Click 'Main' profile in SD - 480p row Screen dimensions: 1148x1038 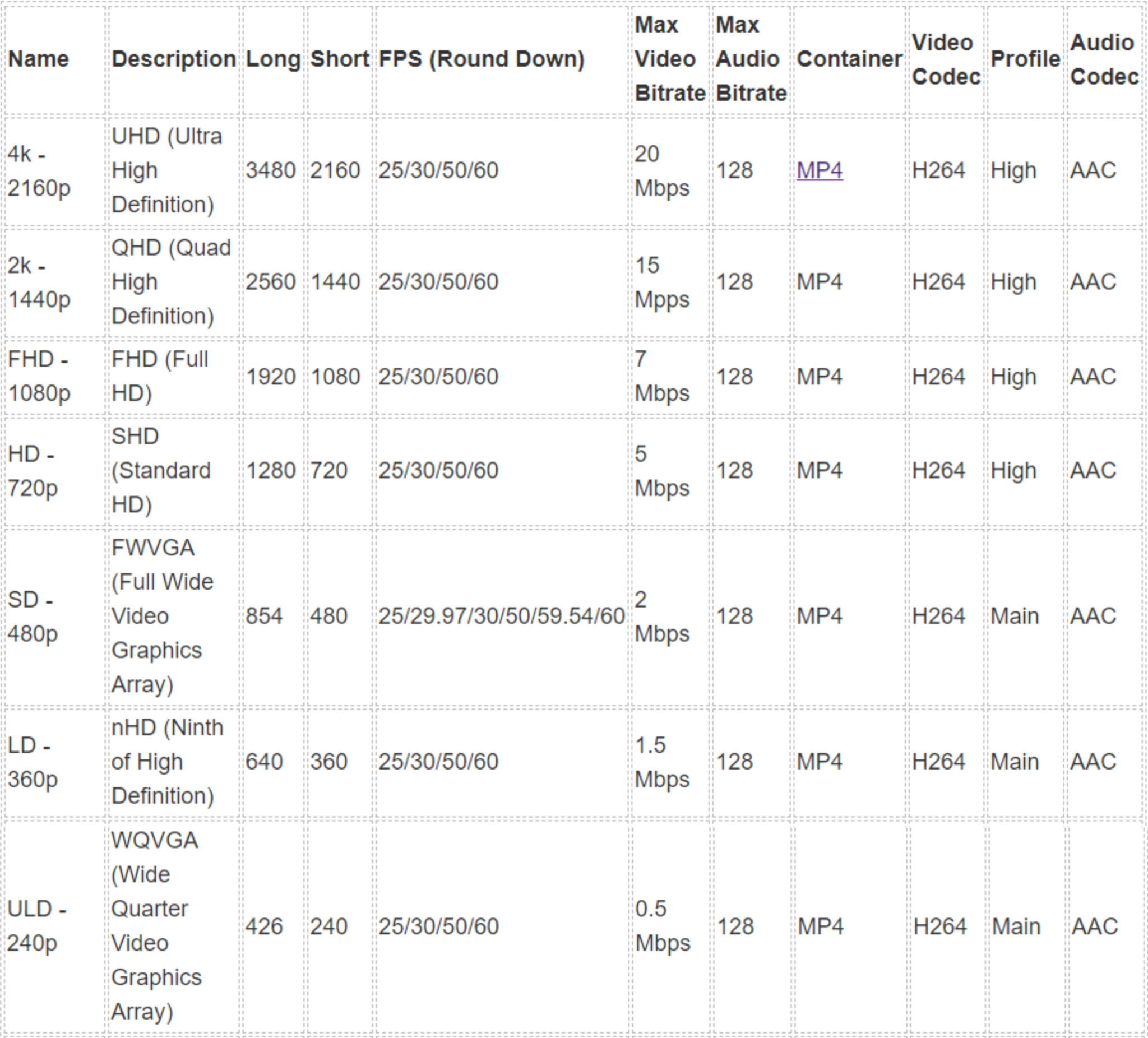pos(1015,616)
